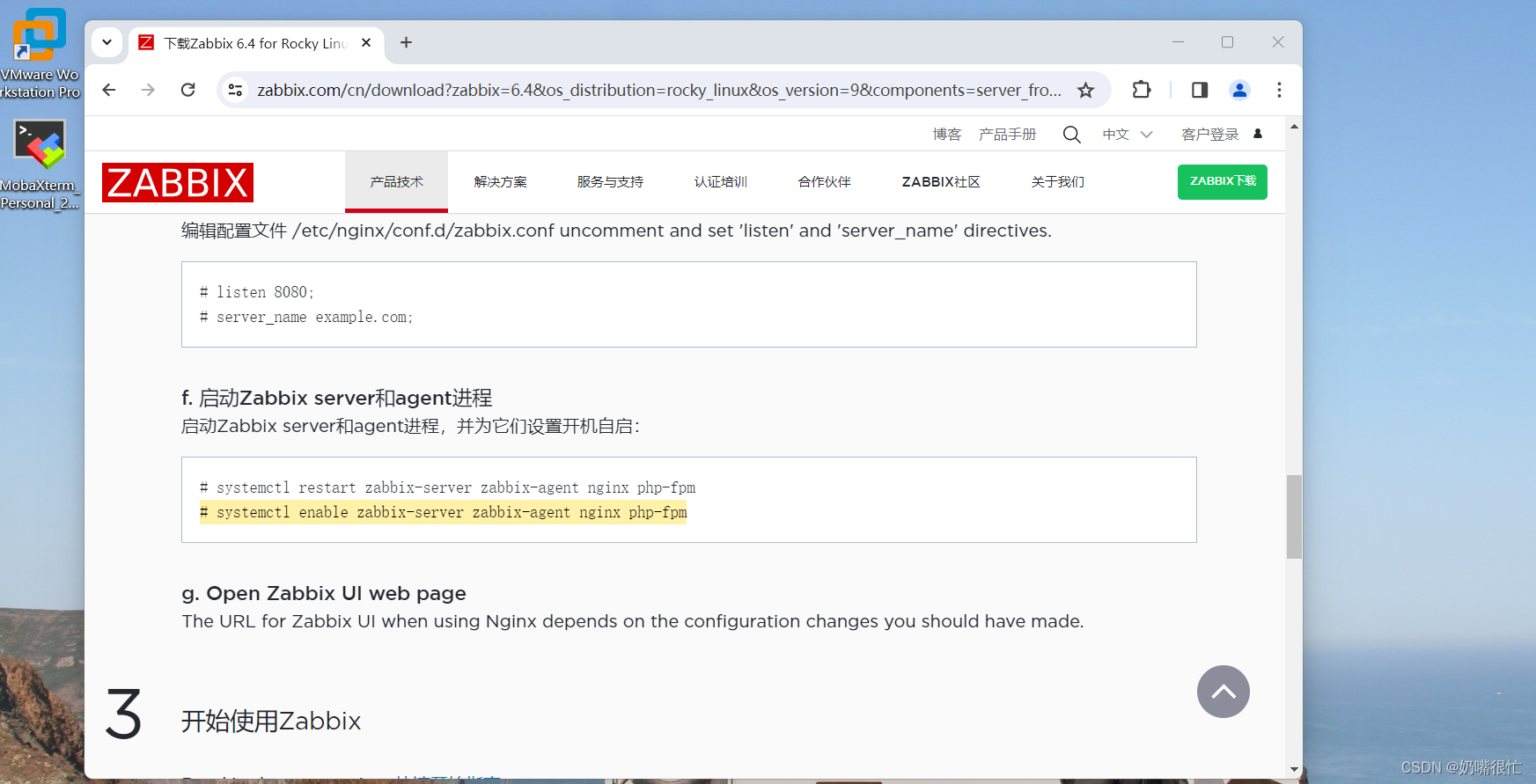Viewport: 1536px width, 784px height.
Task: Toggle the Chrome side panel icon
Action: [x=1200, y=90]
